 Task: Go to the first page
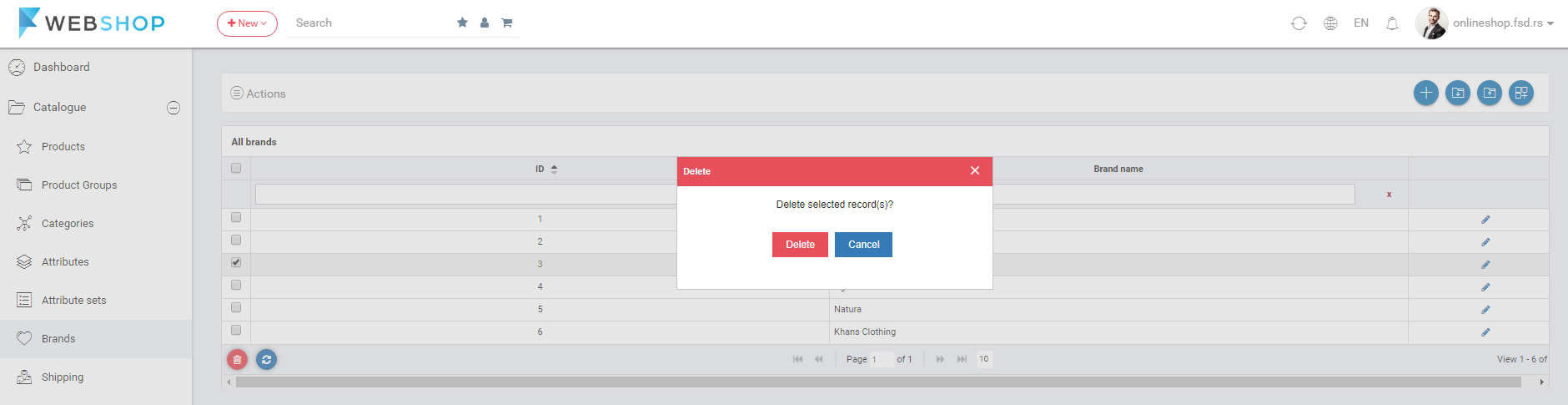pyautogui.click(x=797, y=359)
